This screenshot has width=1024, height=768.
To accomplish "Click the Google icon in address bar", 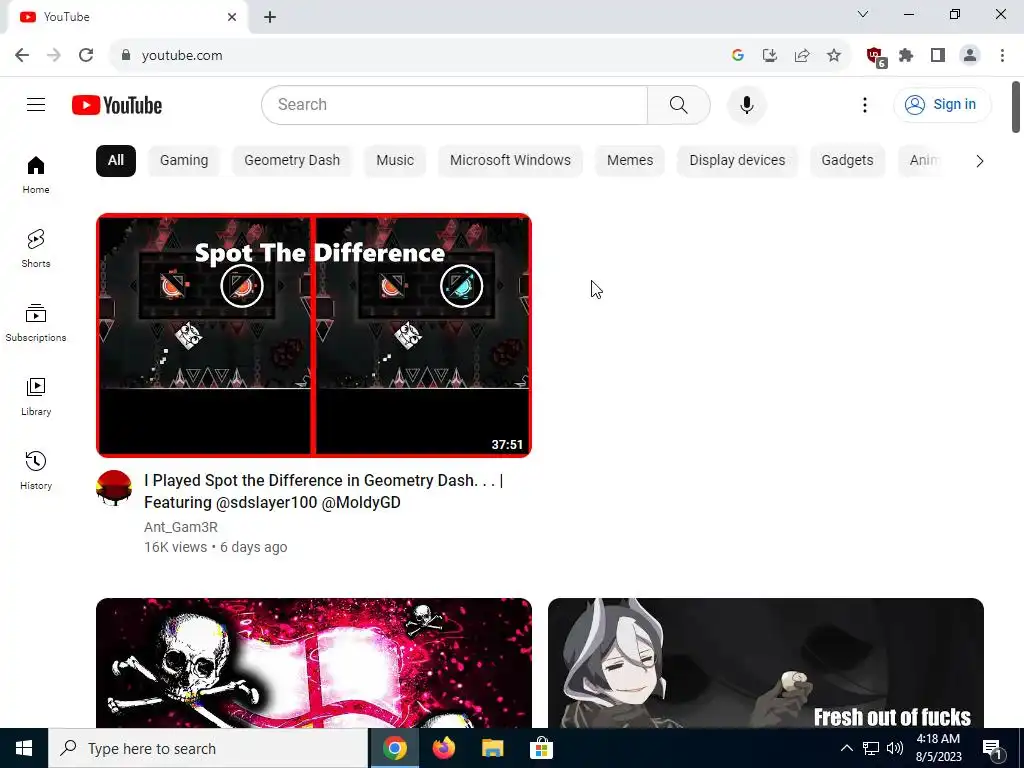I will (738, 56).
